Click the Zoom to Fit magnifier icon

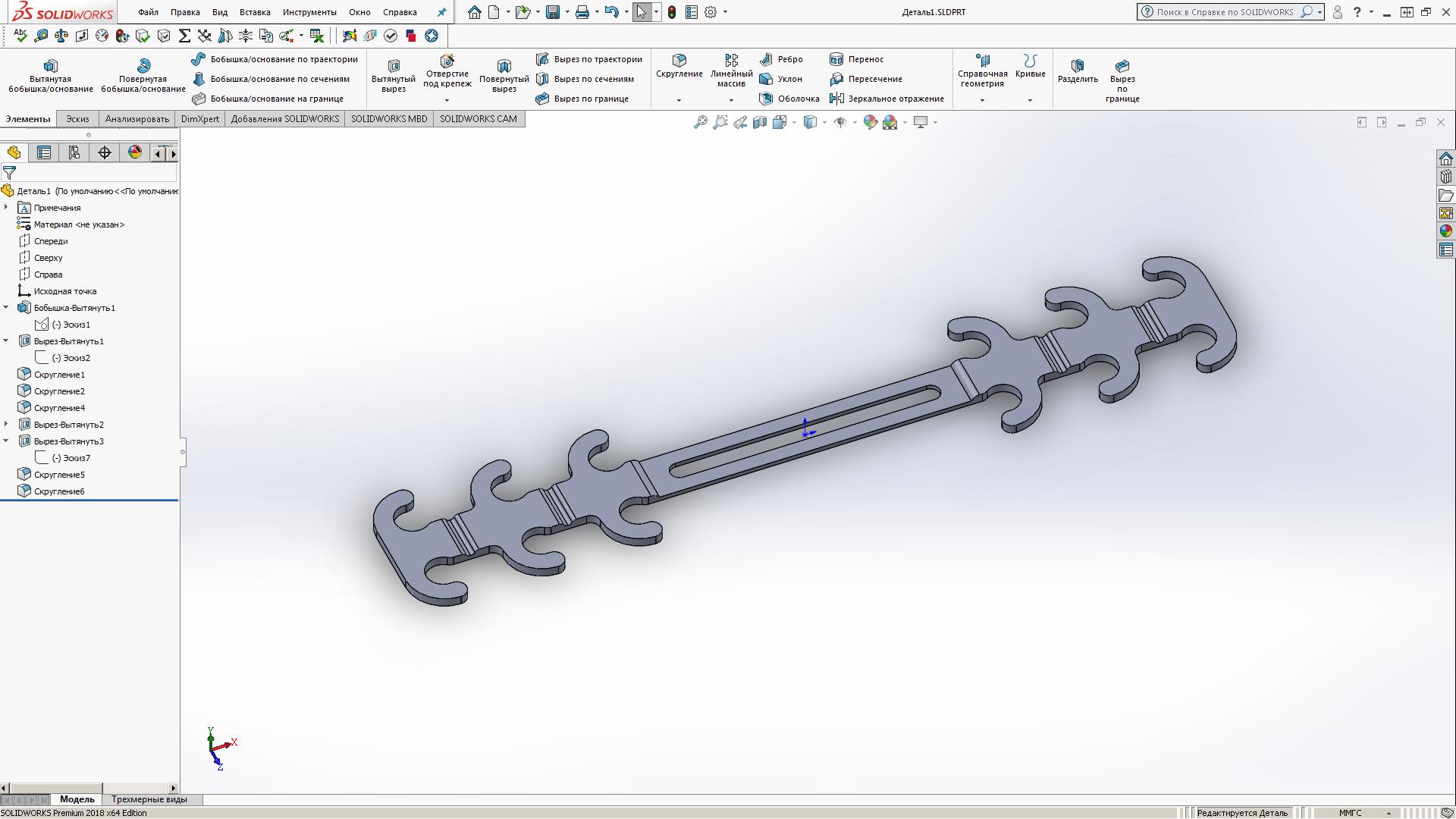700,122
